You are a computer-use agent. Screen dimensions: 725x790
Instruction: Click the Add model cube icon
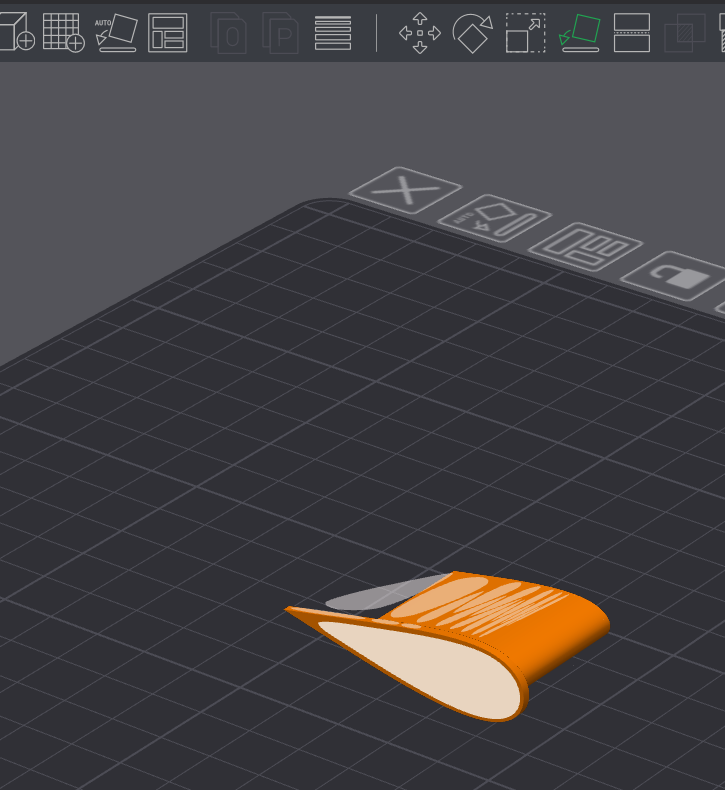pos(16,33)
